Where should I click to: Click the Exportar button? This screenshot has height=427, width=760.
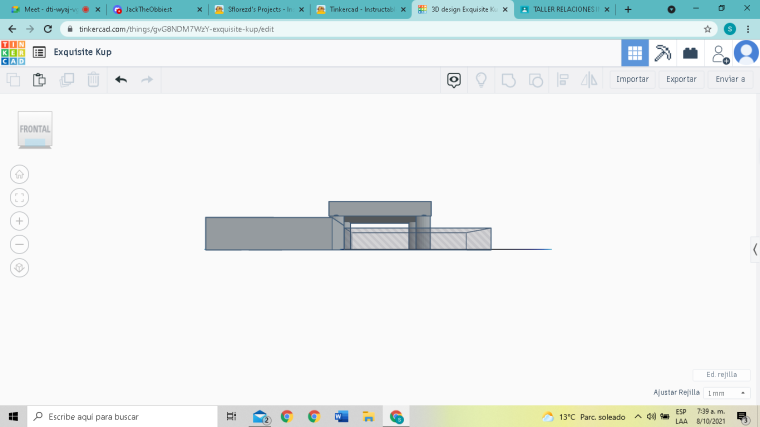tap(681, 79)
